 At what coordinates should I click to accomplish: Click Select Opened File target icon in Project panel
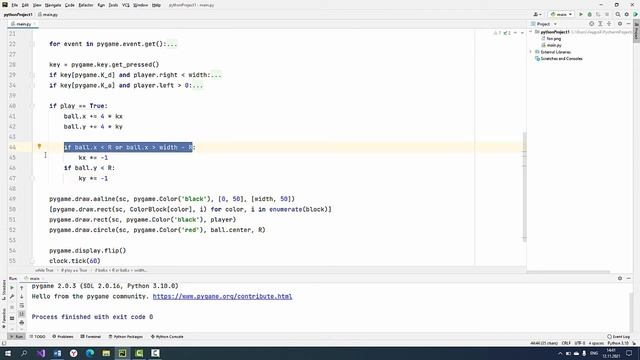(x=591, y=24)
